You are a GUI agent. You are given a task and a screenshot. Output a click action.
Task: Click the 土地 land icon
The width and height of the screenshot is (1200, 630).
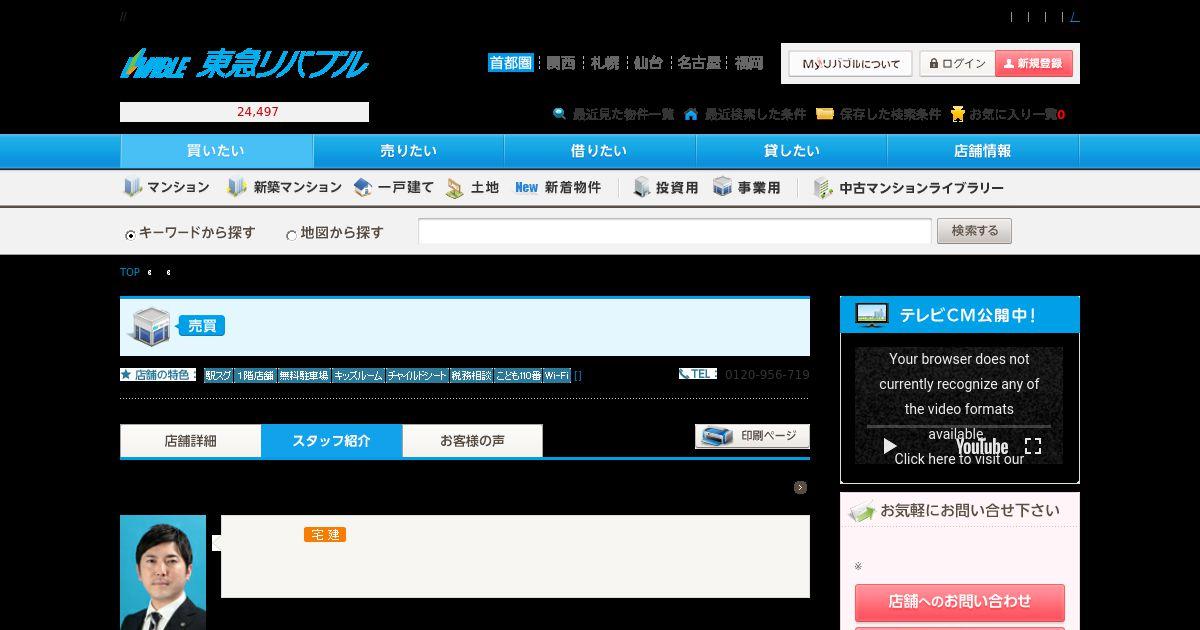(x=455, y=187)
